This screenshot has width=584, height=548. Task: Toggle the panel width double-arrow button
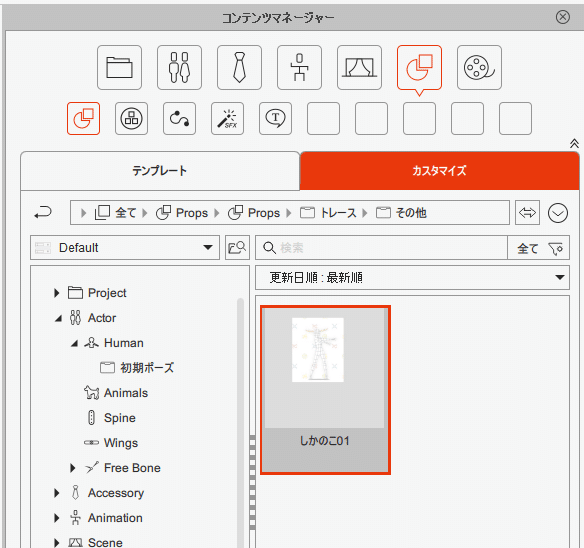coord(527,213)
